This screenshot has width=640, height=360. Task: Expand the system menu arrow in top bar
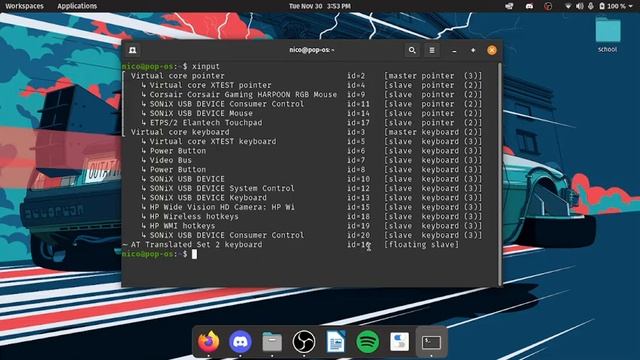click(x=632, y=6)
